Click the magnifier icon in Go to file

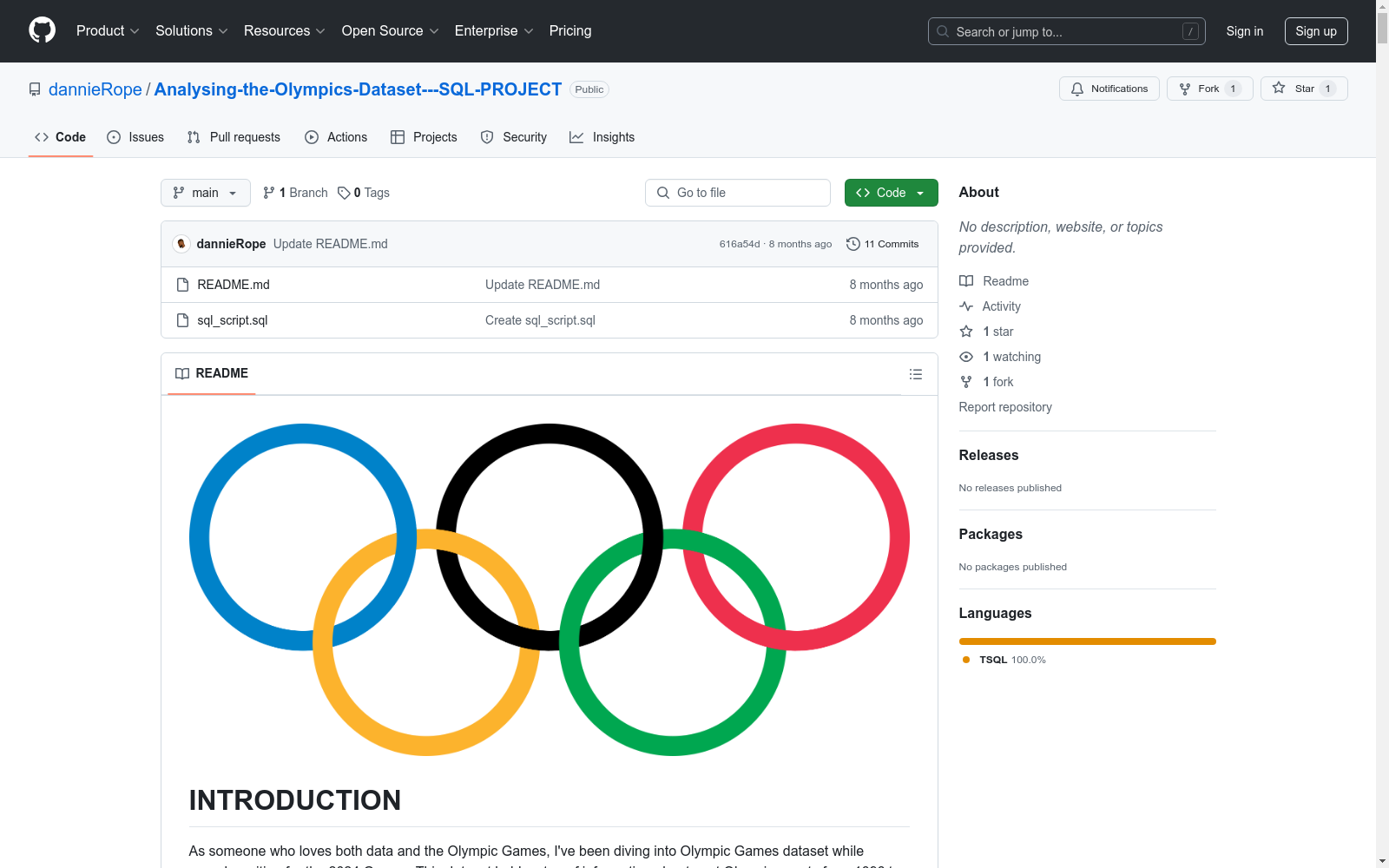tap(663, 193)
